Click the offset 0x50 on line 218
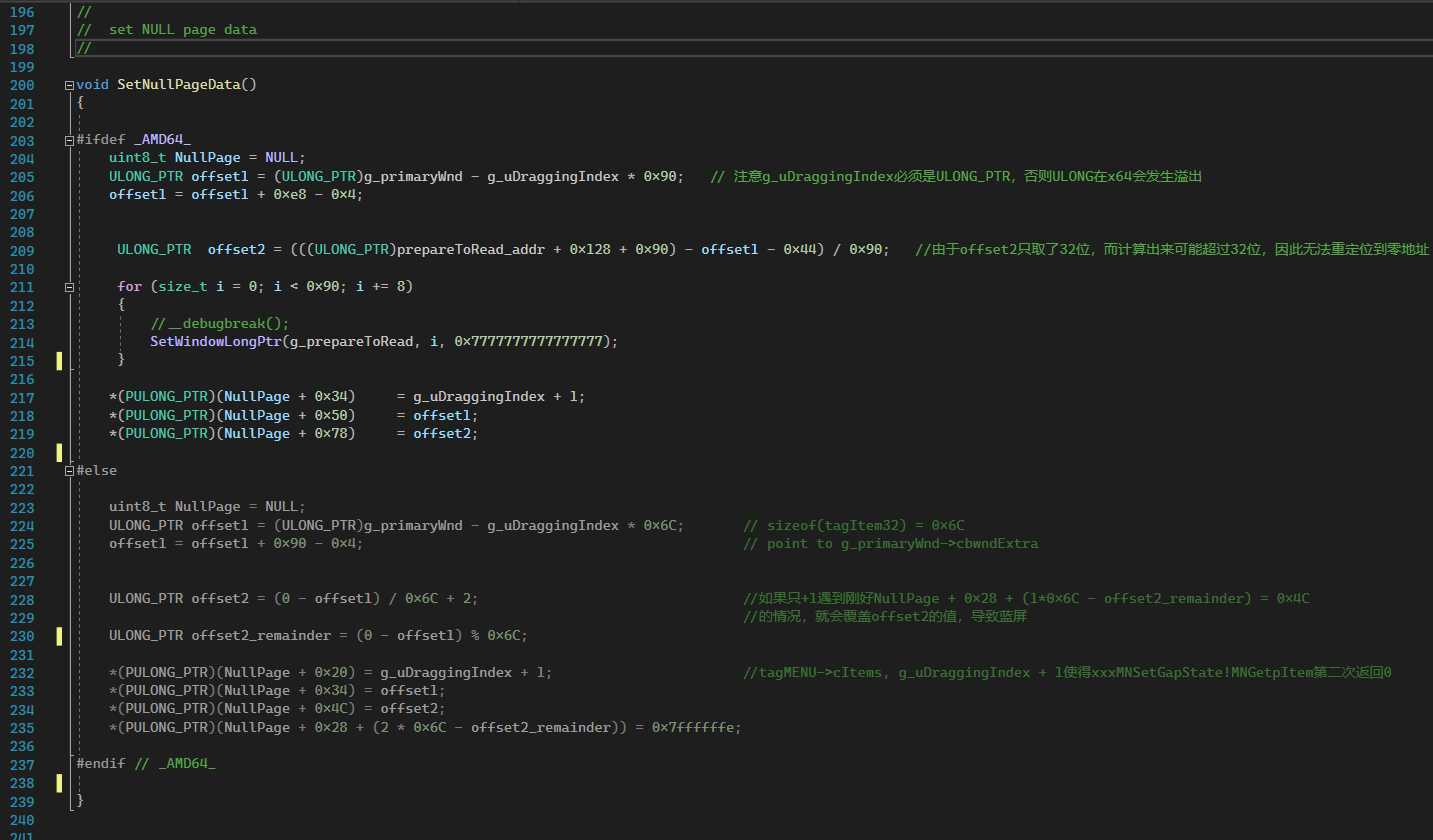 tap(331, 415)
